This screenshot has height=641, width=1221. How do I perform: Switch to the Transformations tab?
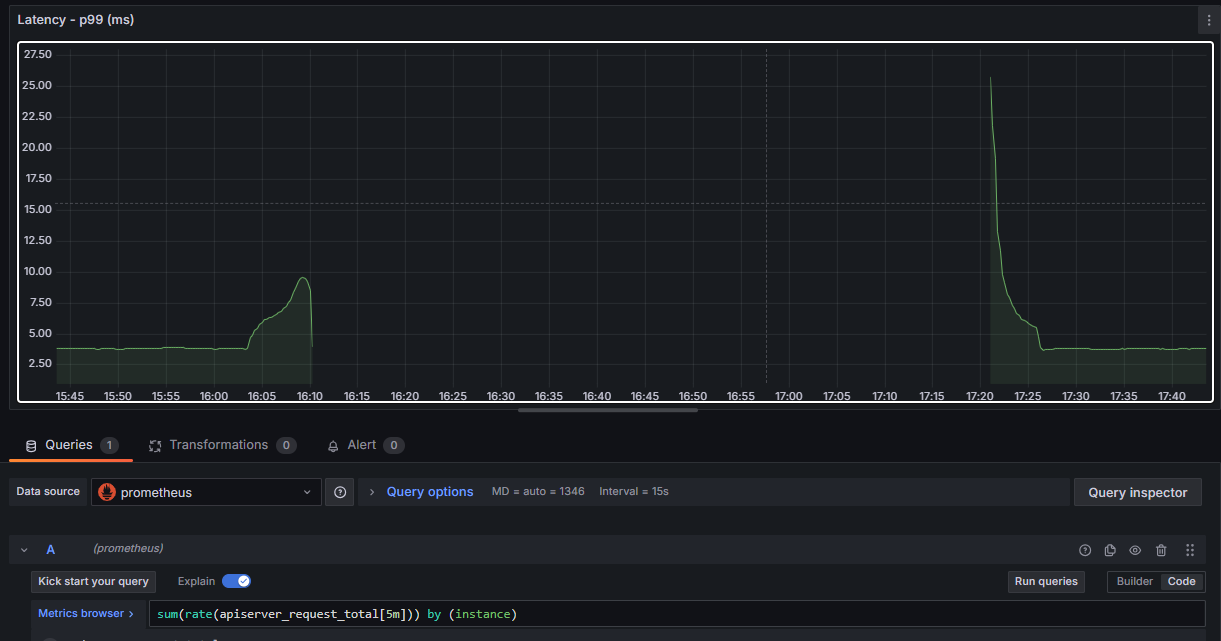click(x=222, y=445)
